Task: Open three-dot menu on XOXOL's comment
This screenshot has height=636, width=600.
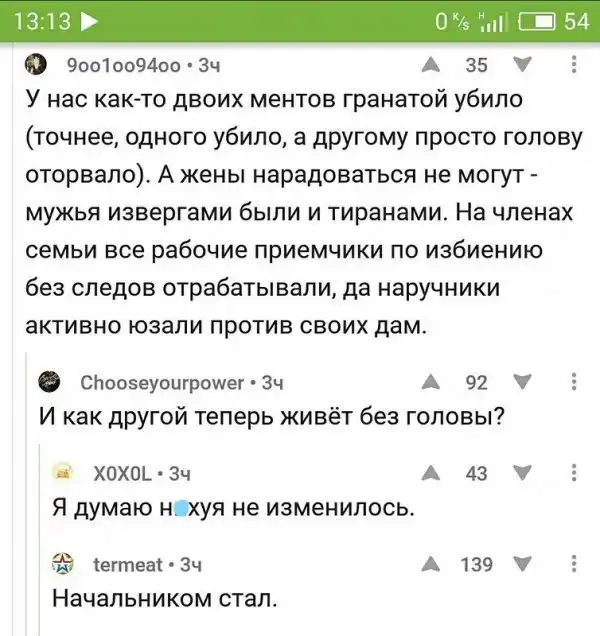Action: (572, 473)
